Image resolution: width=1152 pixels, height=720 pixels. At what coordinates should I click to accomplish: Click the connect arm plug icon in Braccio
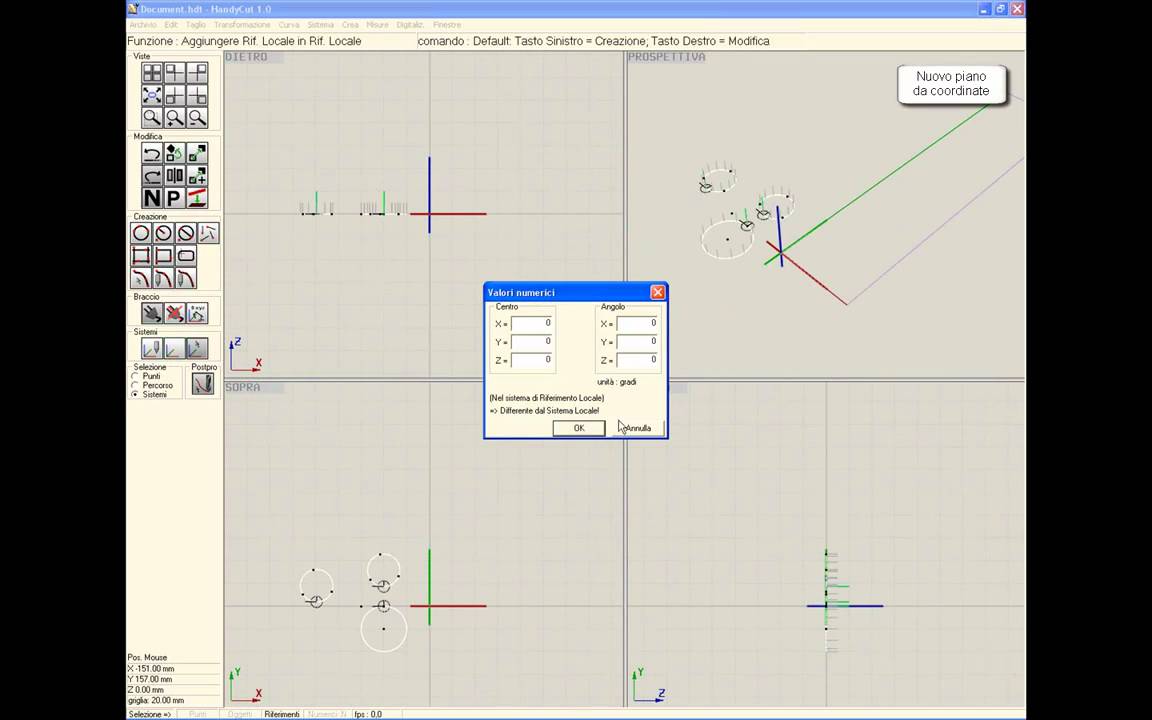pyautogui.click(x=152, y=314)
